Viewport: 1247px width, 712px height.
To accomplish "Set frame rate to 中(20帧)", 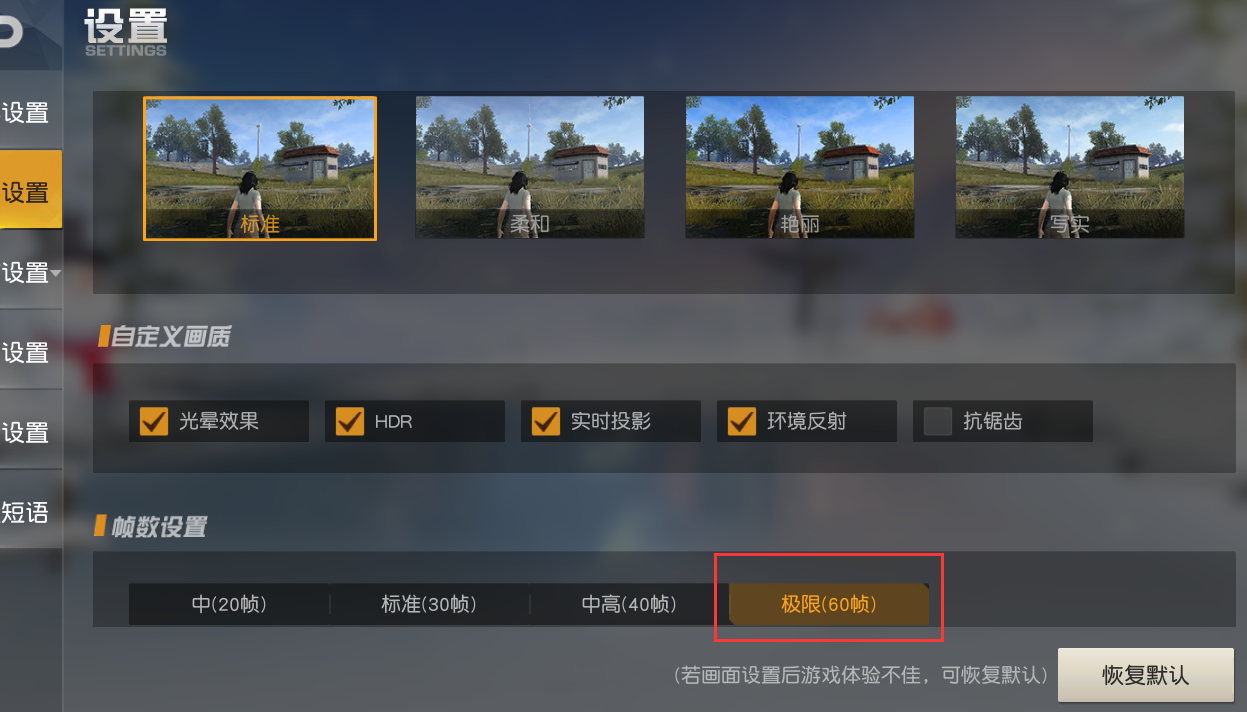I will coord(229,604).
